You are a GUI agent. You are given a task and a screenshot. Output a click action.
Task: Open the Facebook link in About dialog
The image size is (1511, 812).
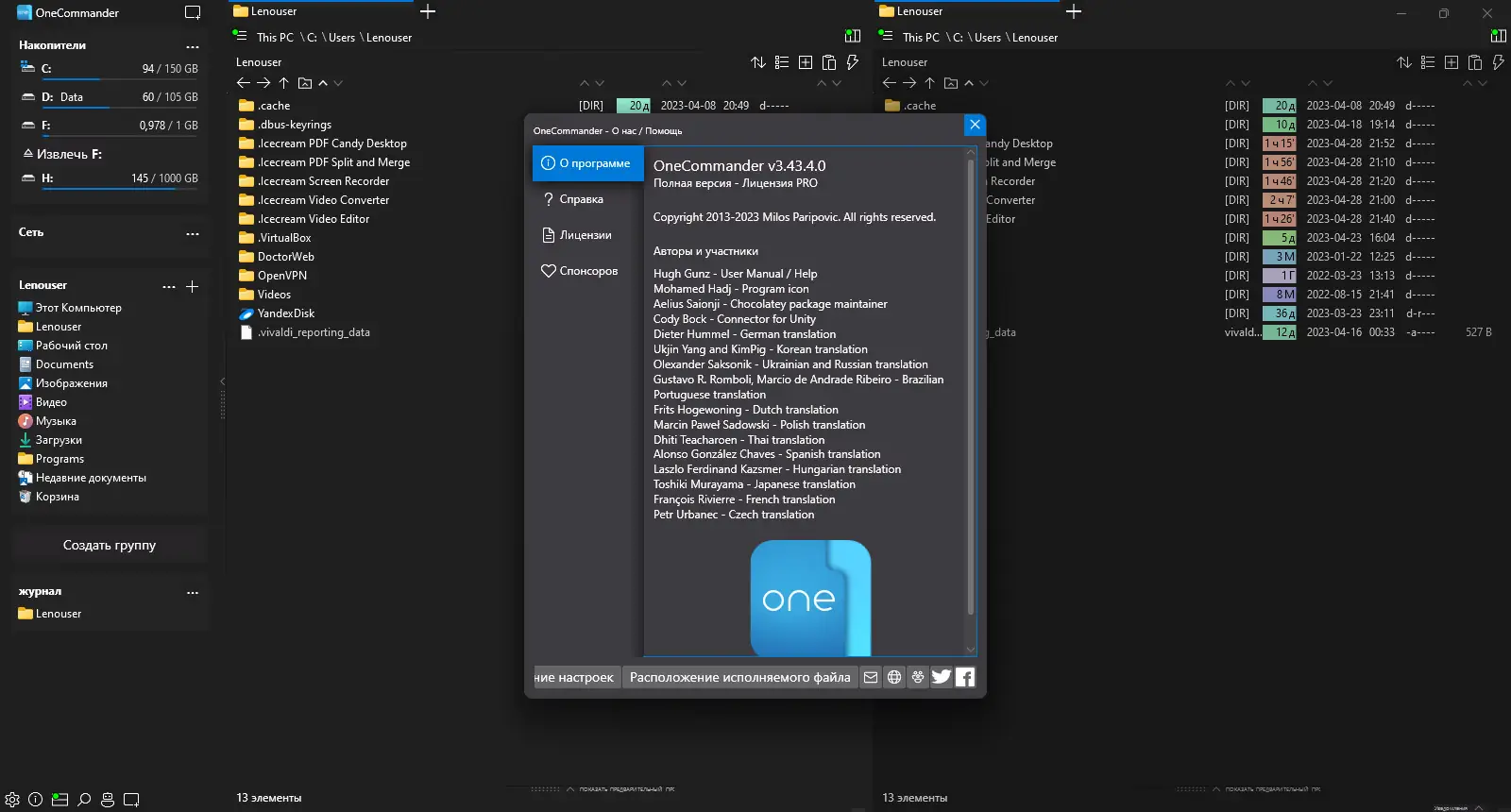point(965,677)
